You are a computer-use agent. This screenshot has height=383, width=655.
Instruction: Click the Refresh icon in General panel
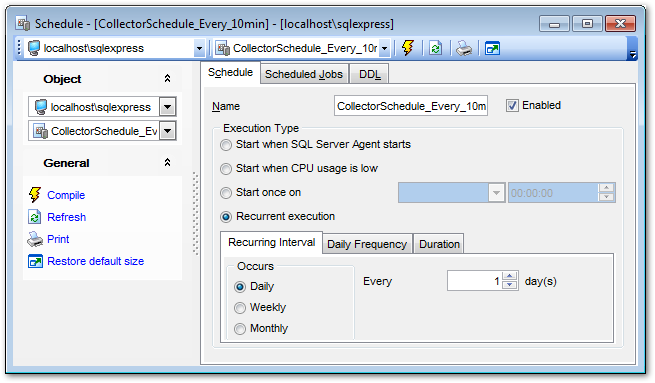(35, 217)
